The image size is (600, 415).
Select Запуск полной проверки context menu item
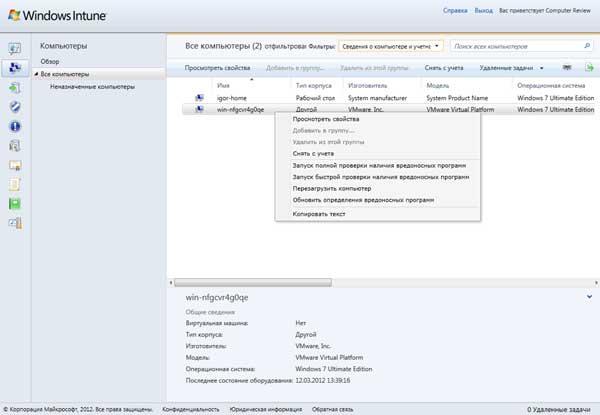point(379,165)
